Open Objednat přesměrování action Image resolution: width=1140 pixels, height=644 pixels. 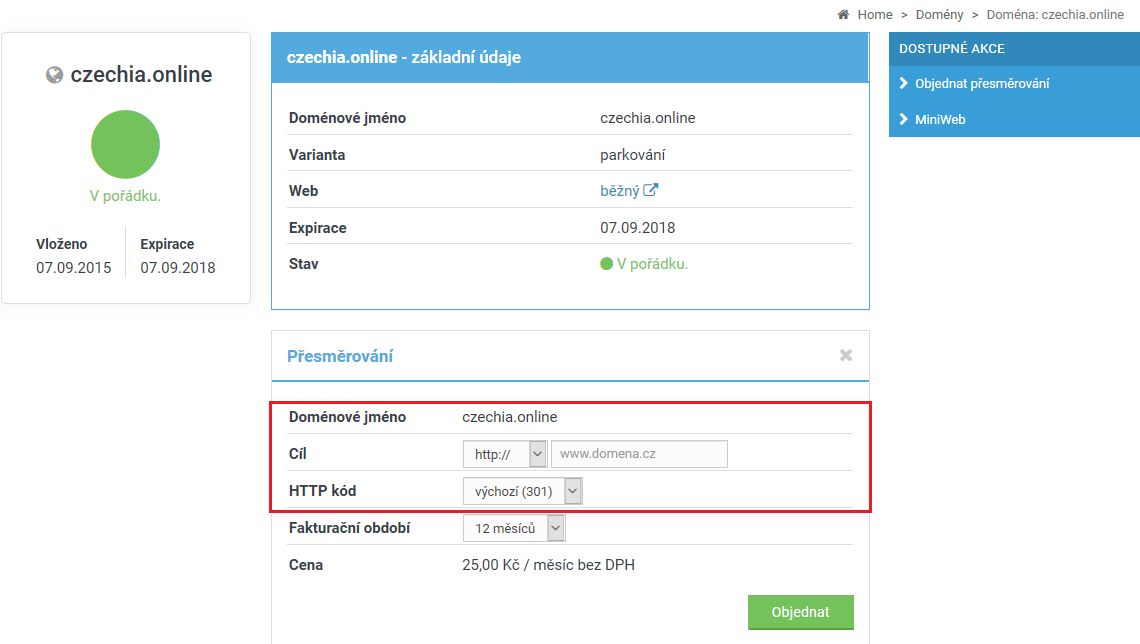(982, 83)
